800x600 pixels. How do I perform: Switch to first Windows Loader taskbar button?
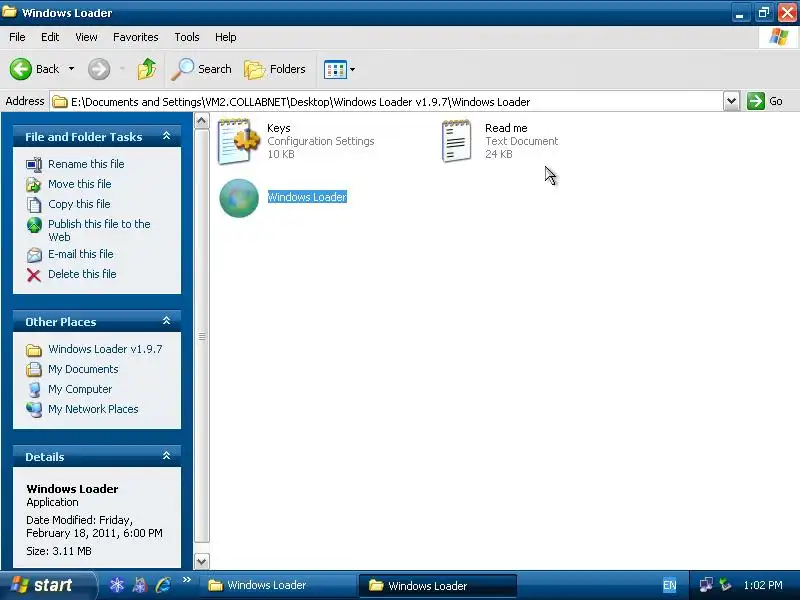point(279,585)
